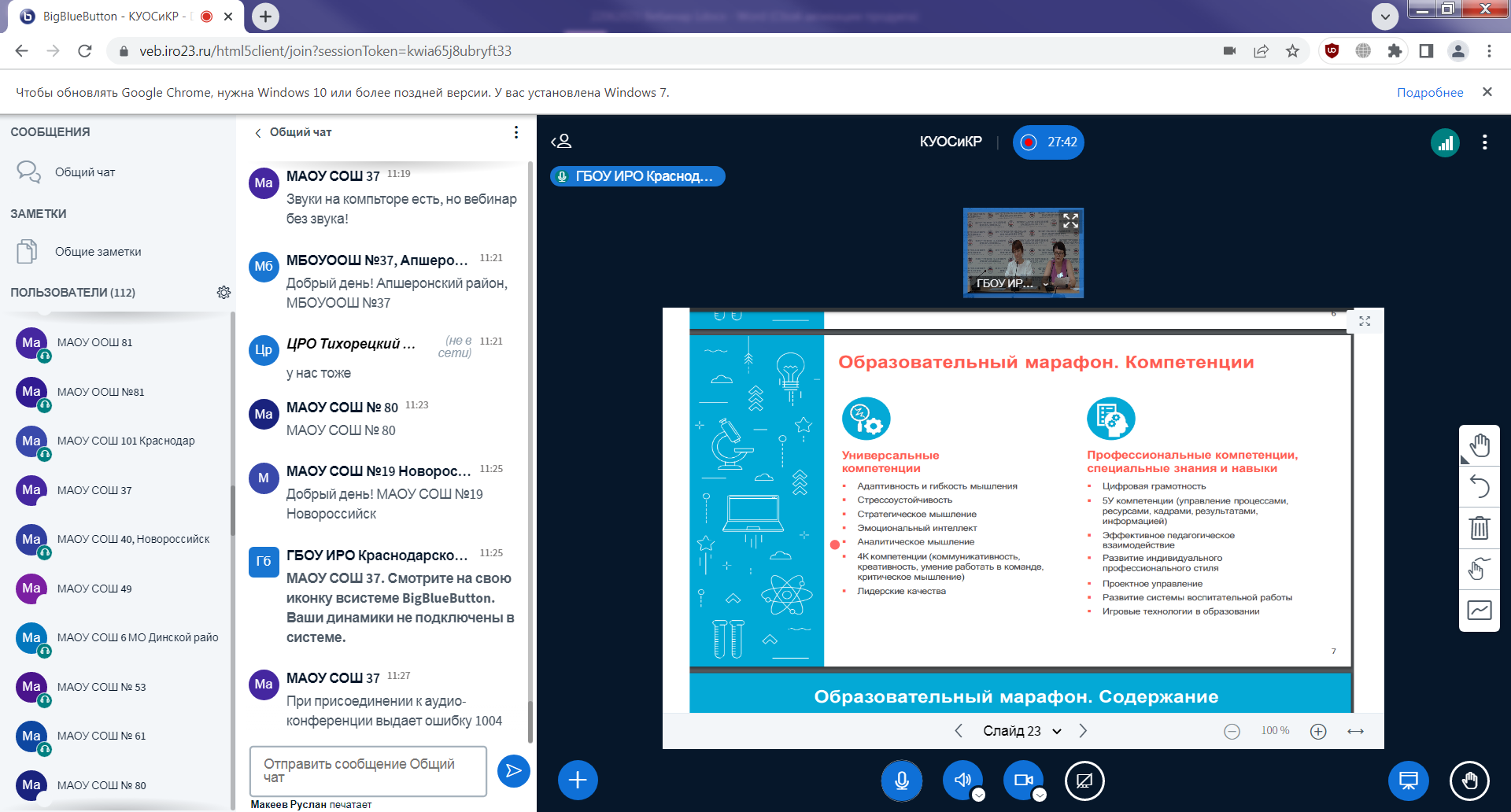
Task: Click the chat message input field
Action: pyautogui.click(x=368, y=771)
